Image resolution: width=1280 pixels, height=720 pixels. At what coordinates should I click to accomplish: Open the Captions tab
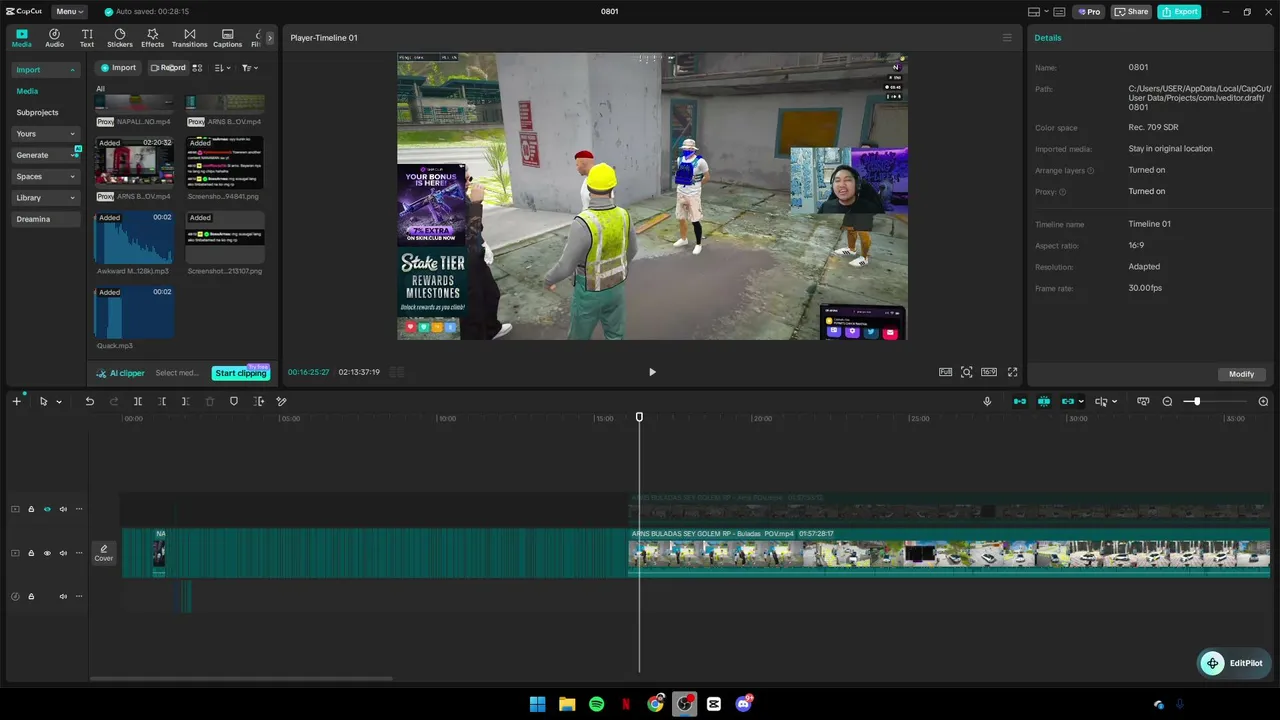click(x=227, y=38)
